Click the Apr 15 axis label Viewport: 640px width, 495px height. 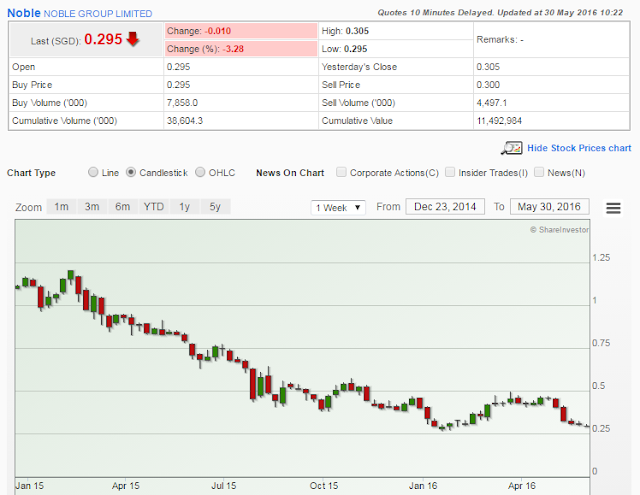[126, 486]
